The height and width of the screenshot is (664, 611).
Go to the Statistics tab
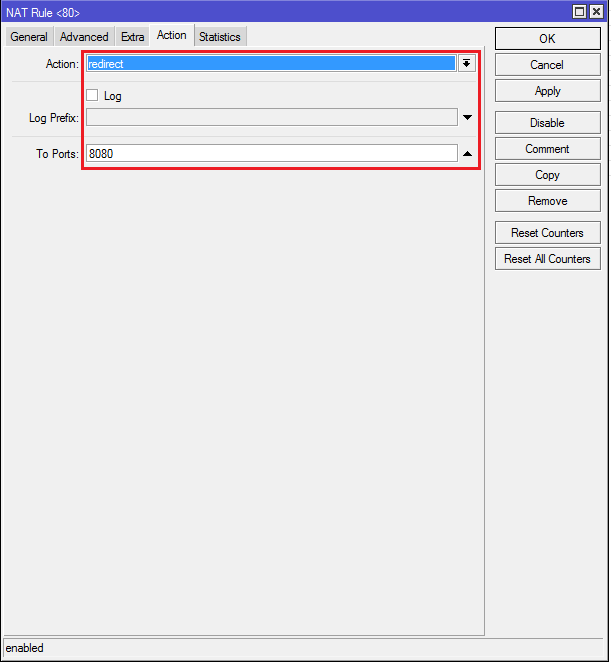tap(219, 37)
